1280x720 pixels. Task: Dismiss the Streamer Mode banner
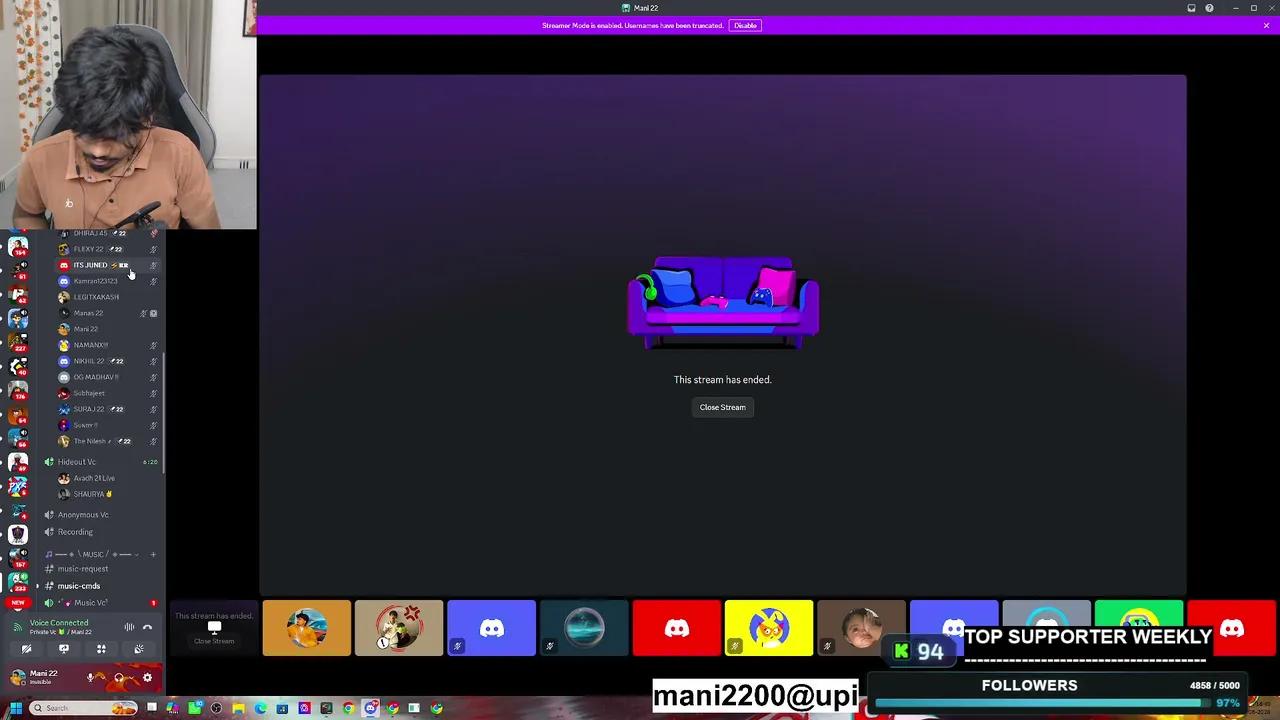click(x=1266, y=25)
